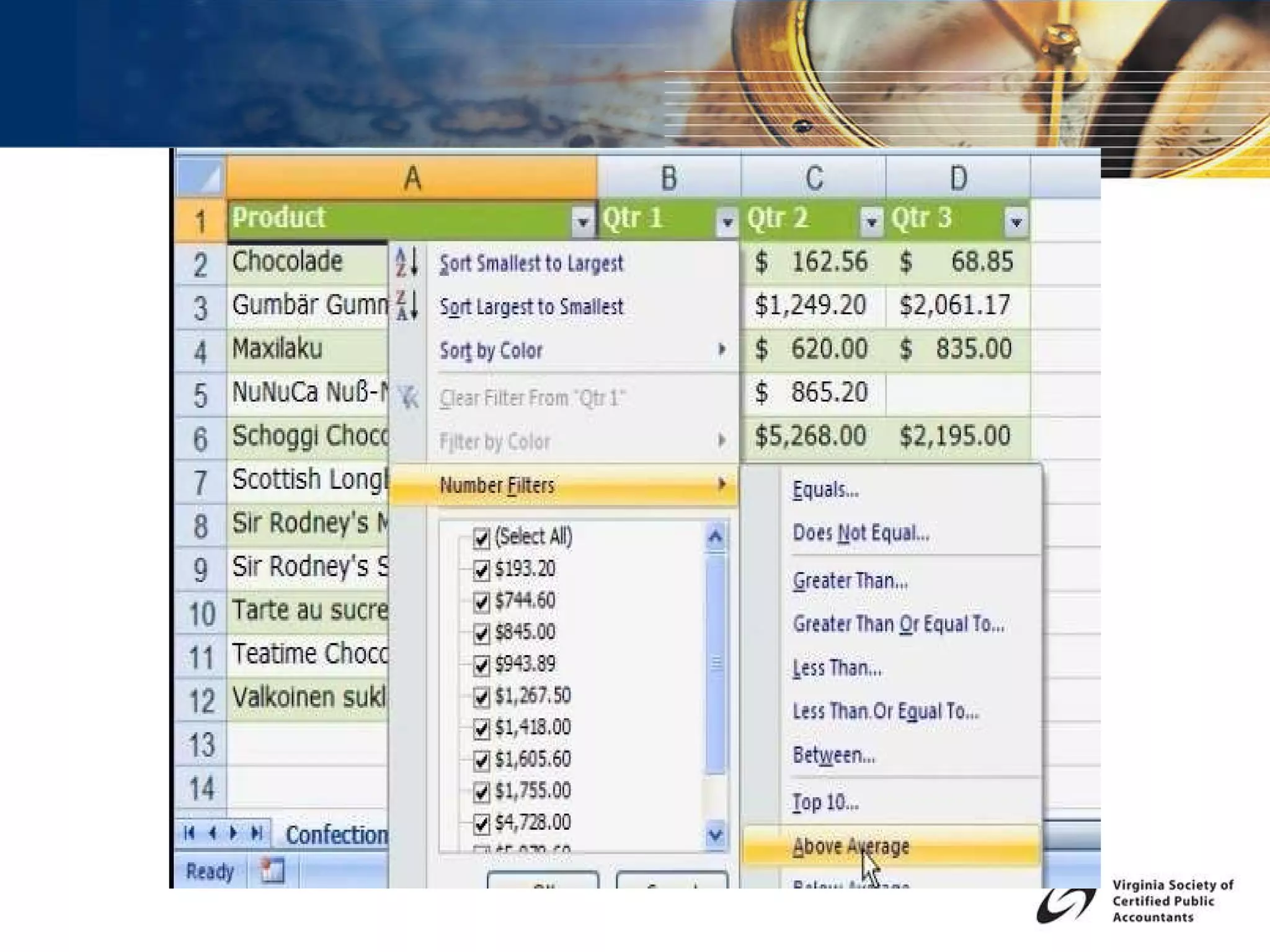Screen dimensions: 1270x952
Task: Switch to the Confection sheet tab
Action: (336, 835)
